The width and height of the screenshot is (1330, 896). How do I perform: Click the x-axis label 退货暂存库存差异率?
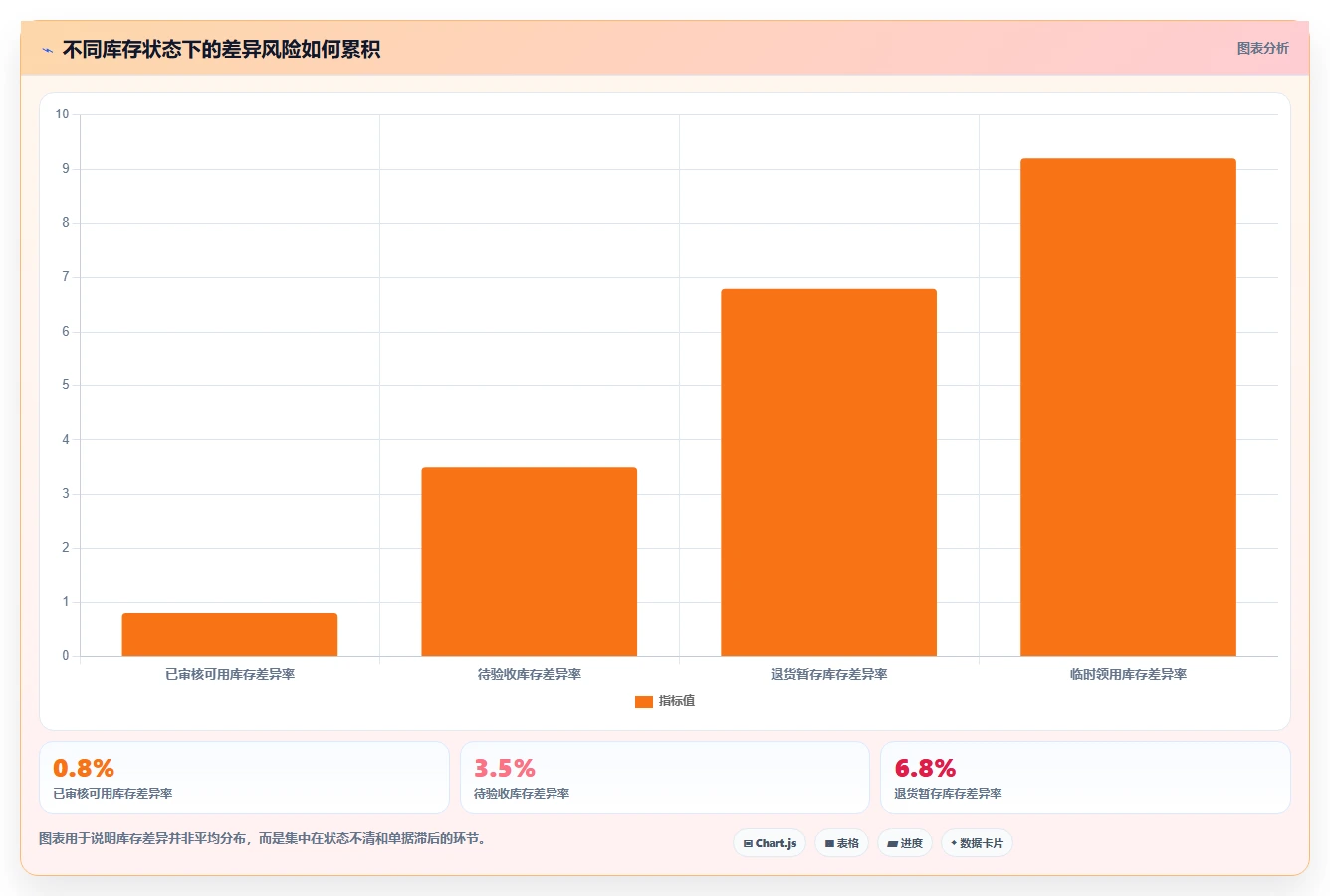[x=829, y=675]
